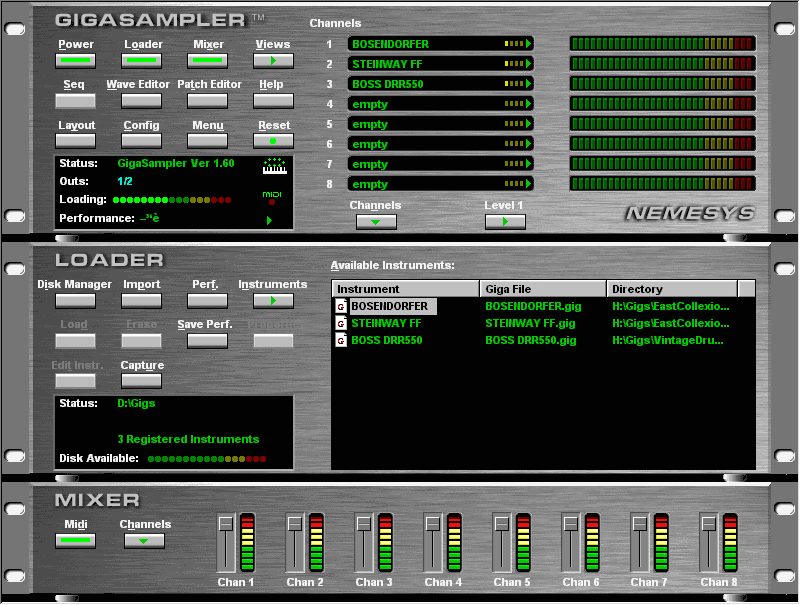Screen dimensions: 800x605
Task: Click the channel 1 level meter
Action: point(662,44)
